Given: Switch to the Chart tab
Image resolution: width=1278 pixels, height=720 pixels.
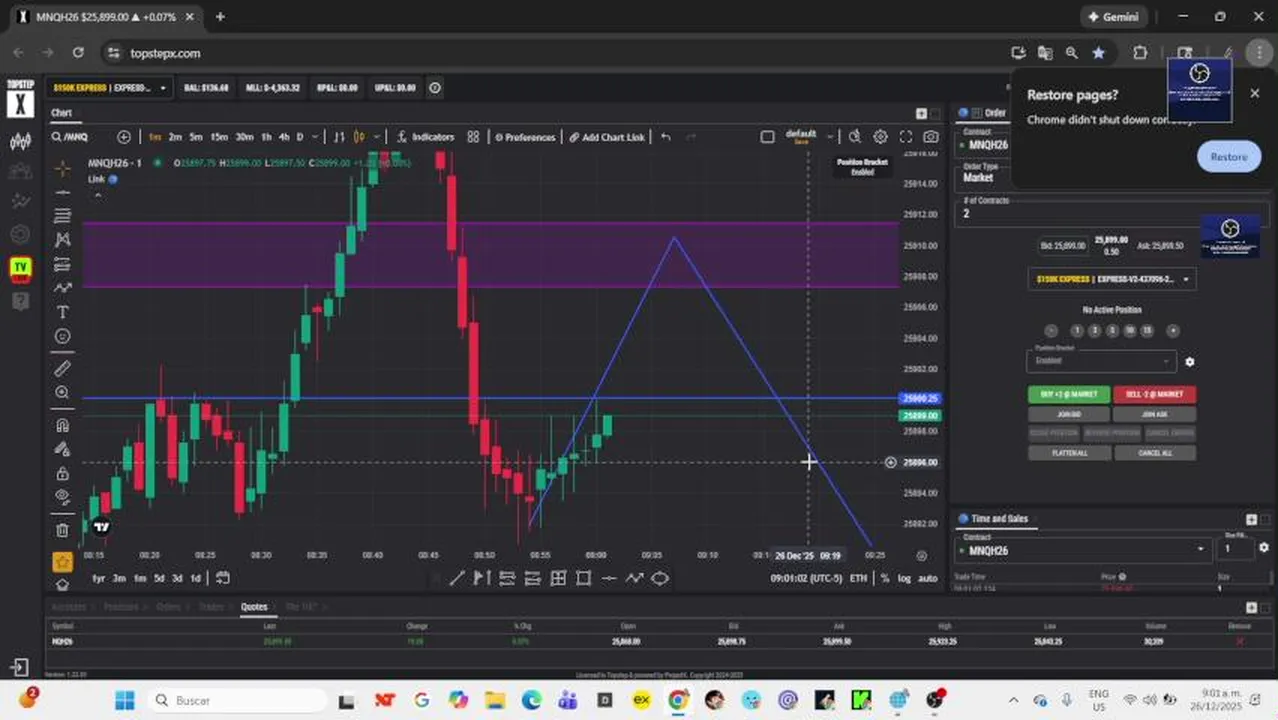Looking at the screenshot, I should tap(62, 113).
